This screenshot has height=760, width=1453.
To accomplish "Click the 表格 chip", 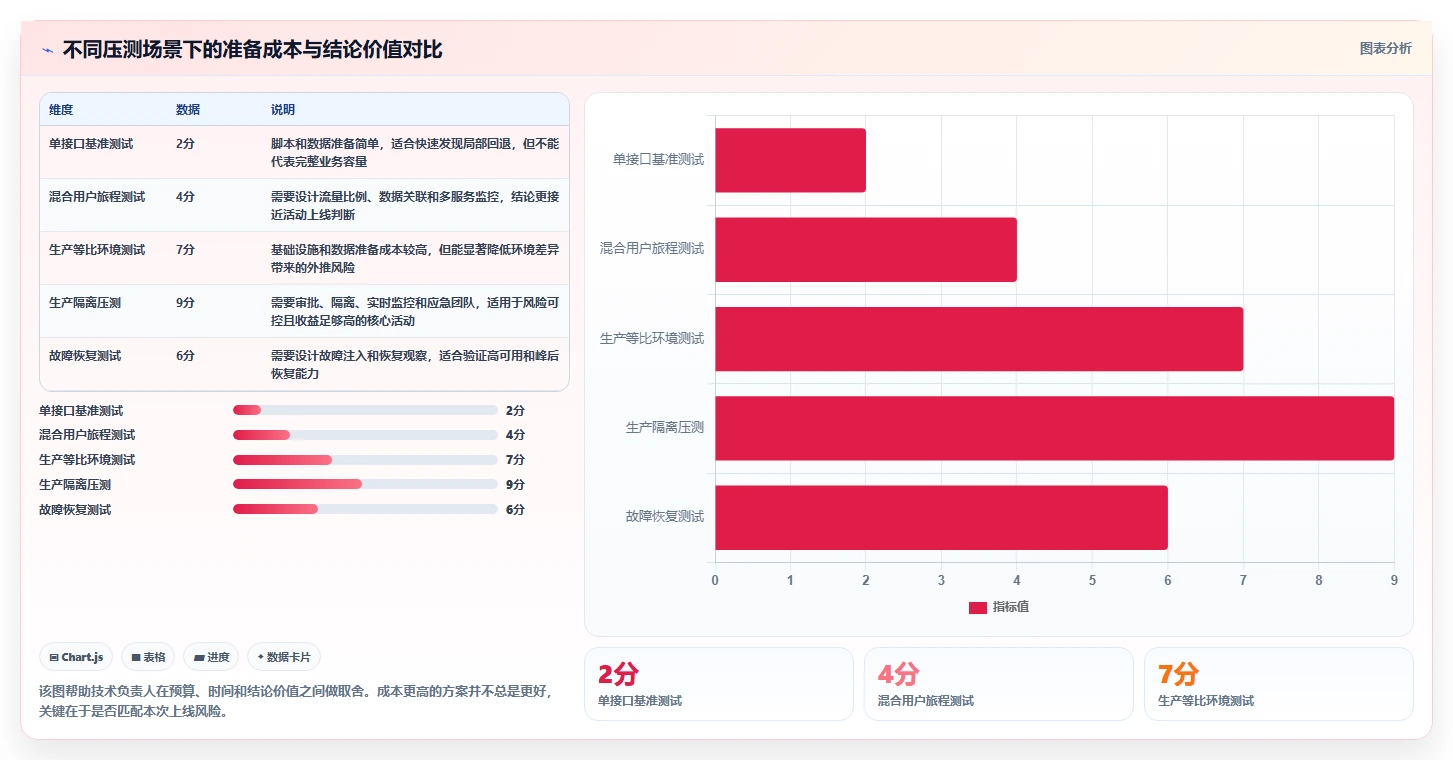I will pyautogui.click(x=148, y=657).
